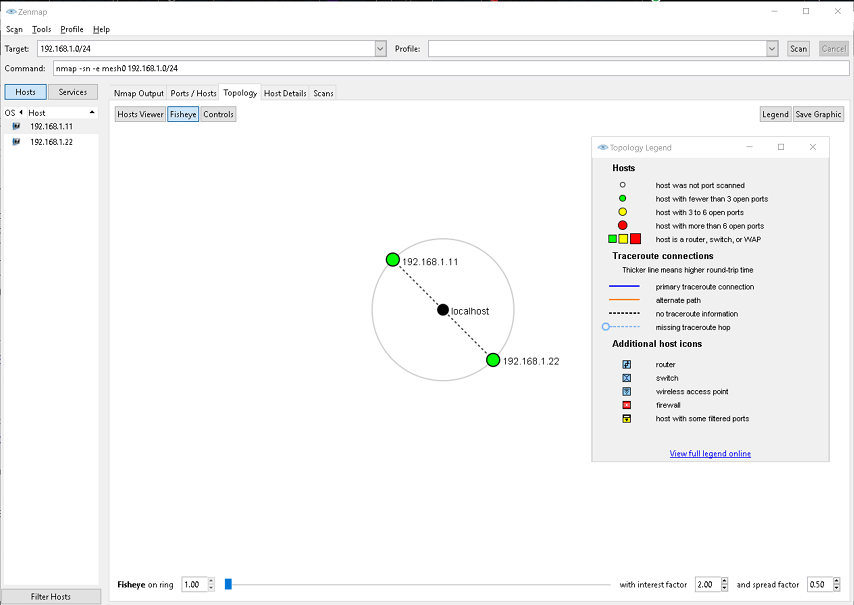Screen dimensions: 854x605
Task: Toggle the Fisheye view button
Action: tap(183, 114)
